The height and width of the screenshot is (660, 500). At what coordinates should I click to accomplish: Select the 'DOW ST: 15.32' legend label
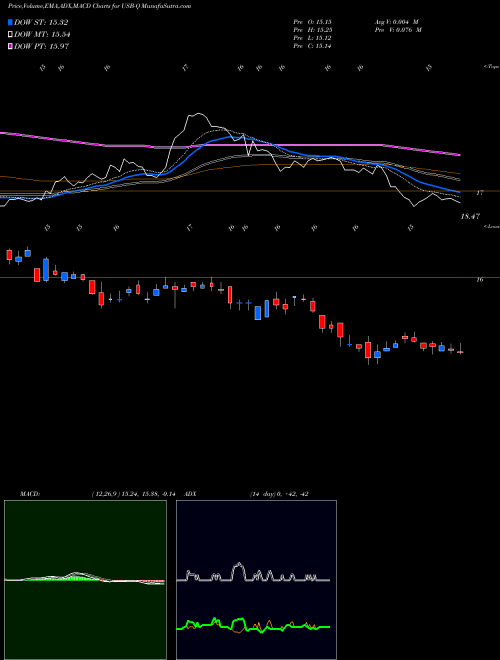point(41,23)
